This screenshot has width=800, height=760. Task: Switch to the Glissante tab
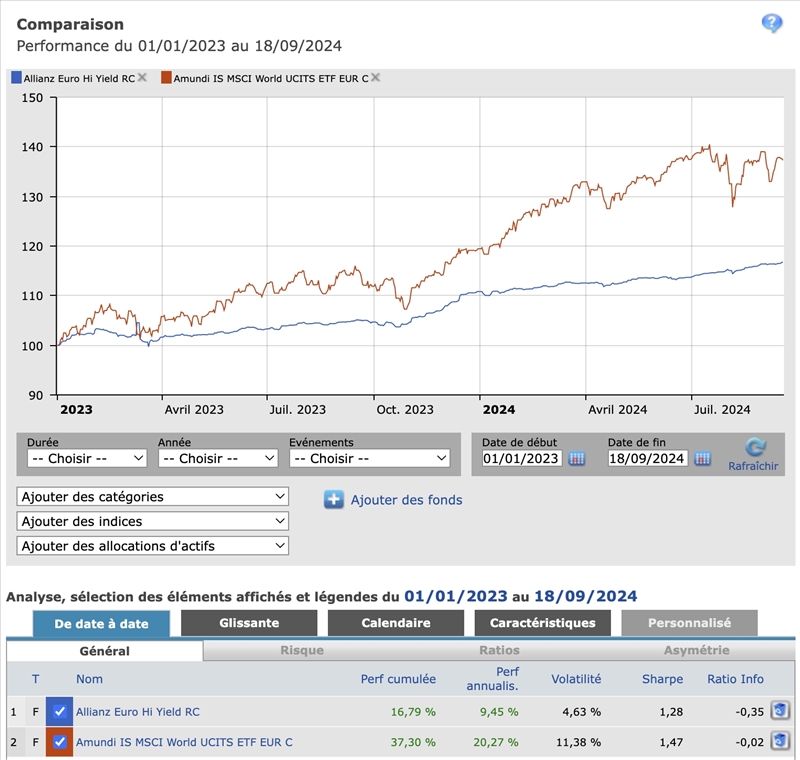tap(249, 623)
